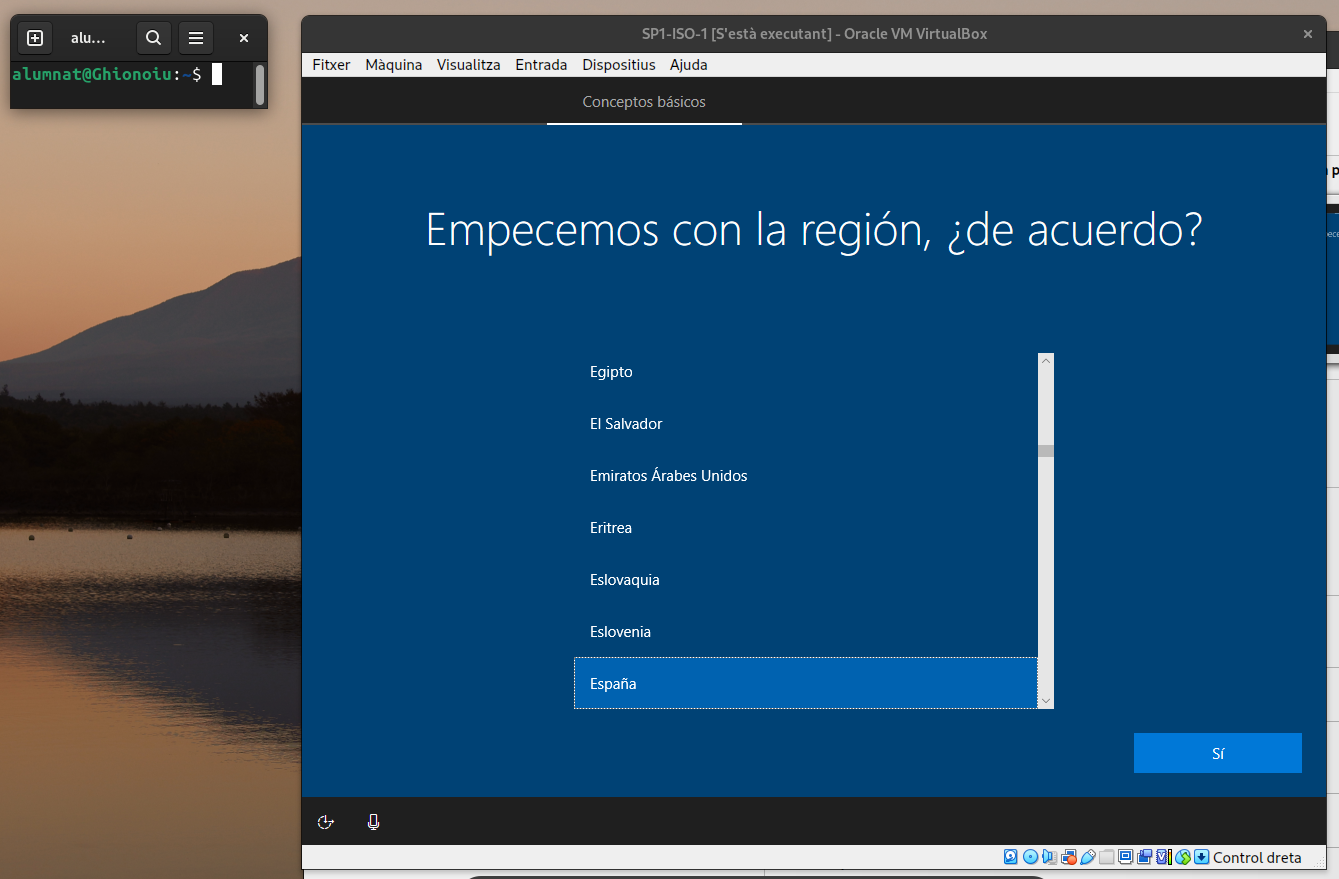Open the terminal hamburger menu

pyautogui.click(x=196, y=38)
